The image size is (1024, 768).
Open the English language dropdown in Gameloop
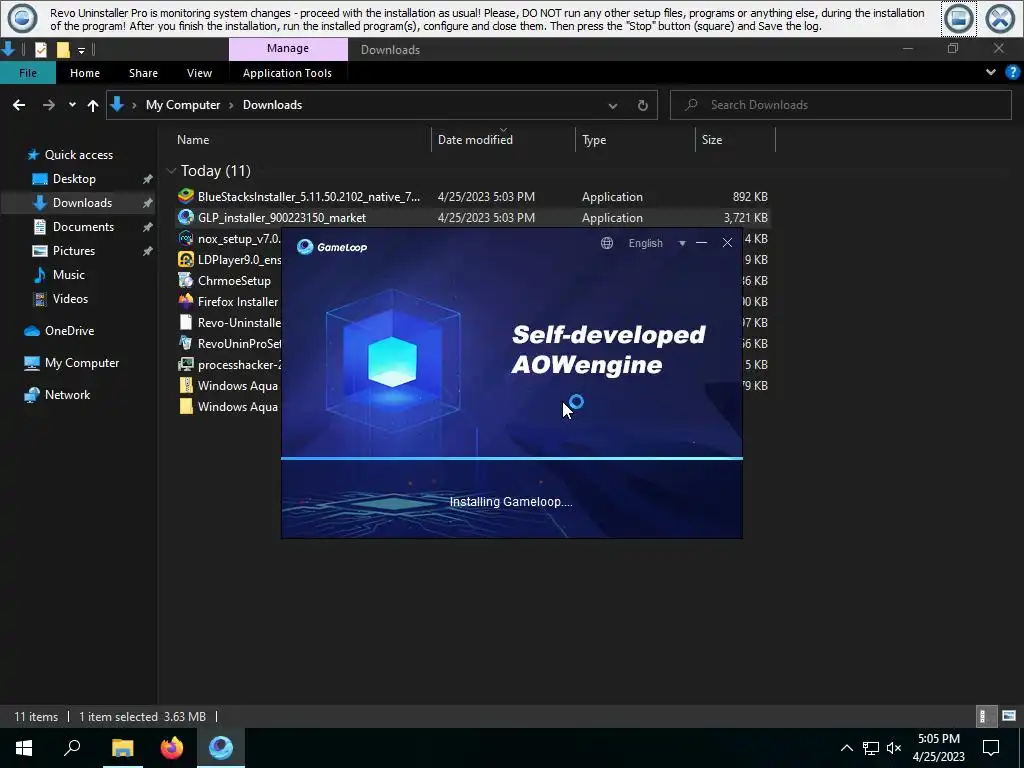pyautogui.click(x=656, y=243)
